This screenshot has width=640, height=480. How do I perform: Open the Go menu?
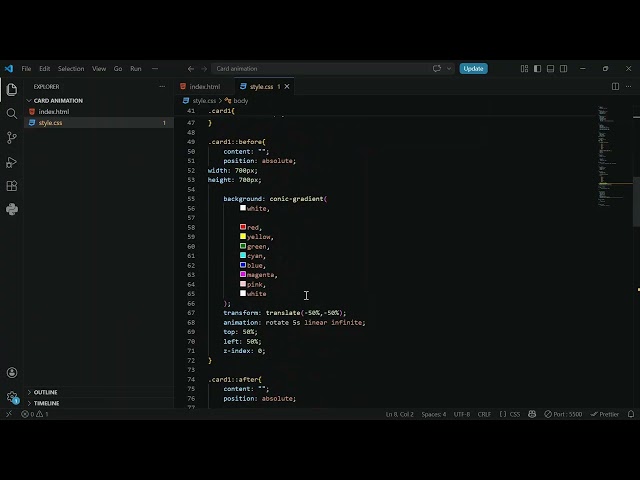(118, 69)
